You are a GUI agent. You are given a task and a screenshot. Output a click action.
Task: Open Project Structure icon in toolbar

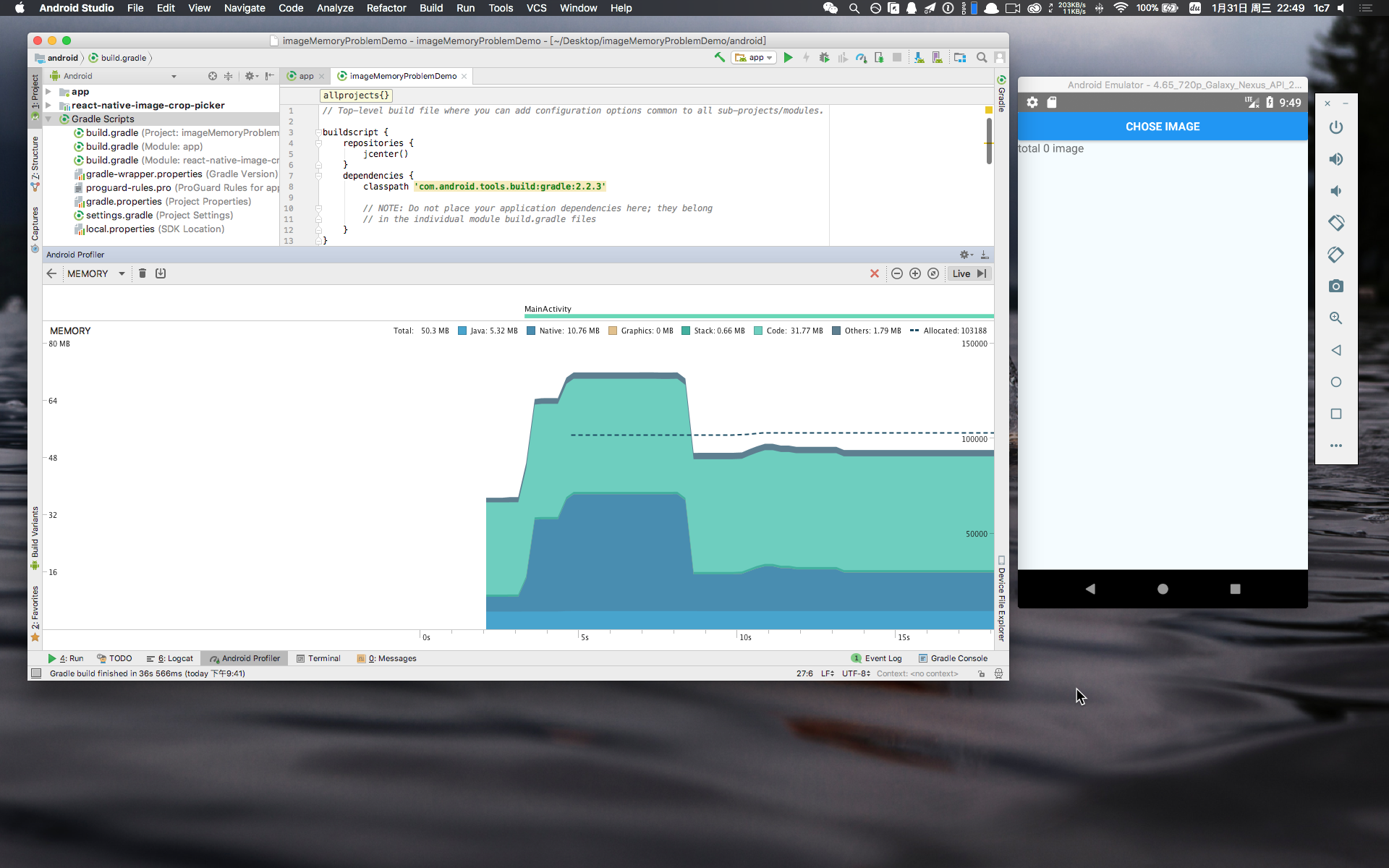pos(960,57)
